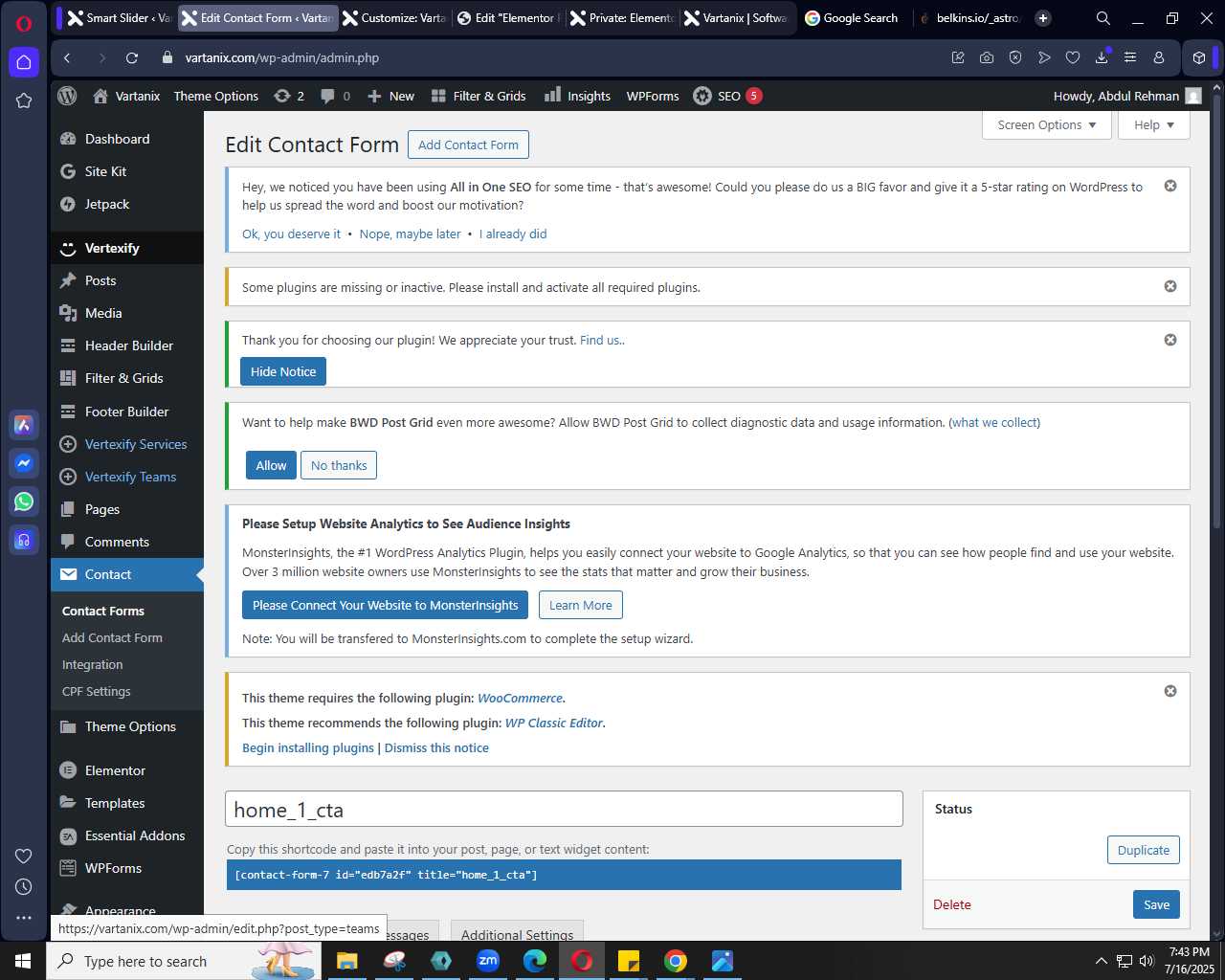Click MonsterInsights Learn More button
This screenshot has width=1225, height=980.
pyautogui.click(x=580, y=605)
